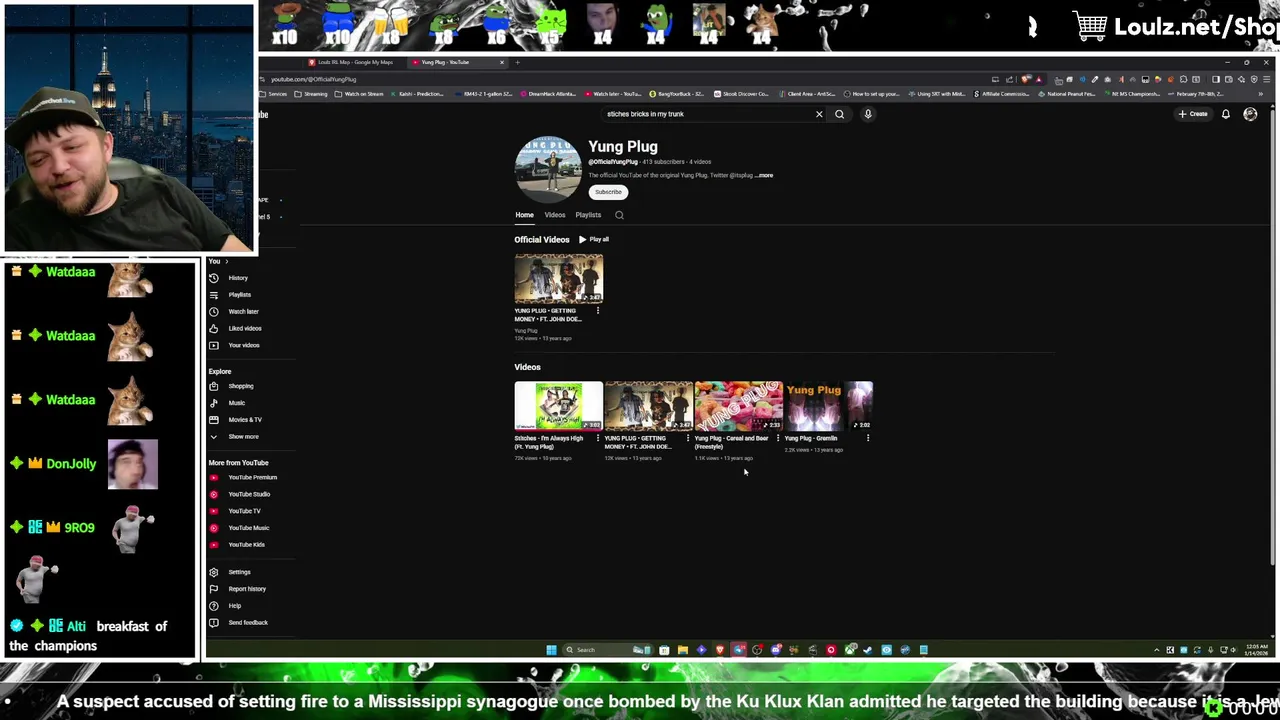Screen dimensions: 1280x720
Task: Open Movies & TV under Explore
Action: click(x=244, y=420)
